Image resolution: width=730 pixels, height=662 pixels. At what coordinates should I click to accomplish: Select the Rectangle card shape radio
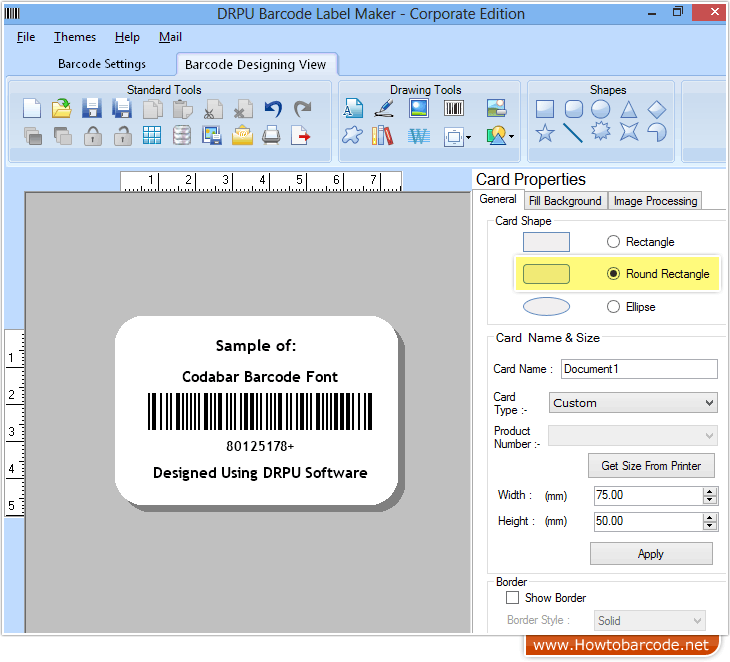(613, 242)
